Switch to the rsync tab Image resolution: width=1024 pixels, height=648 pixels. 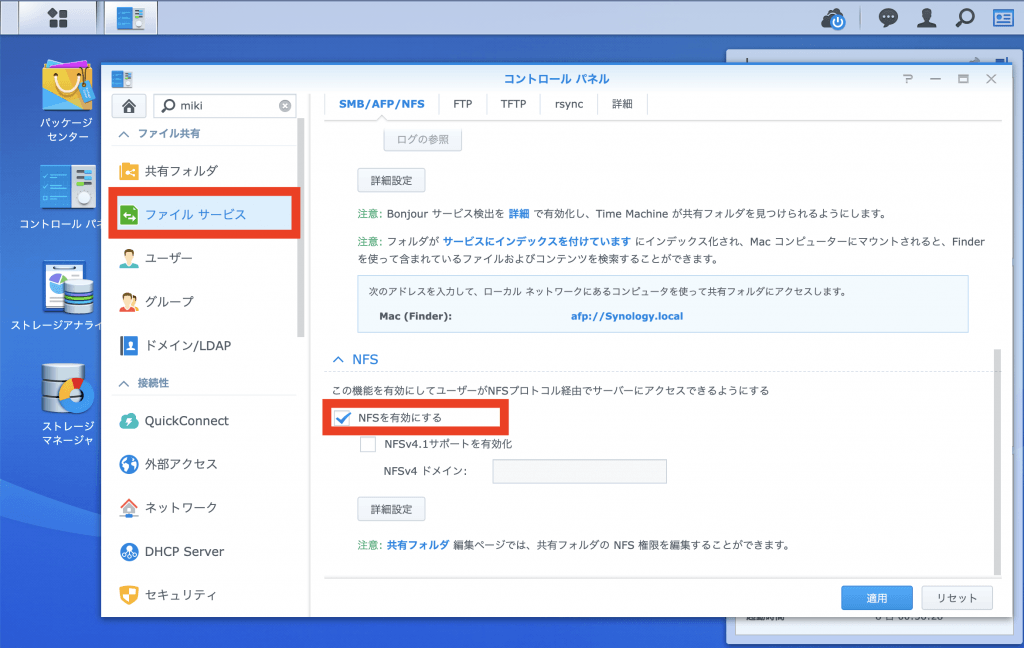point(568,102)
